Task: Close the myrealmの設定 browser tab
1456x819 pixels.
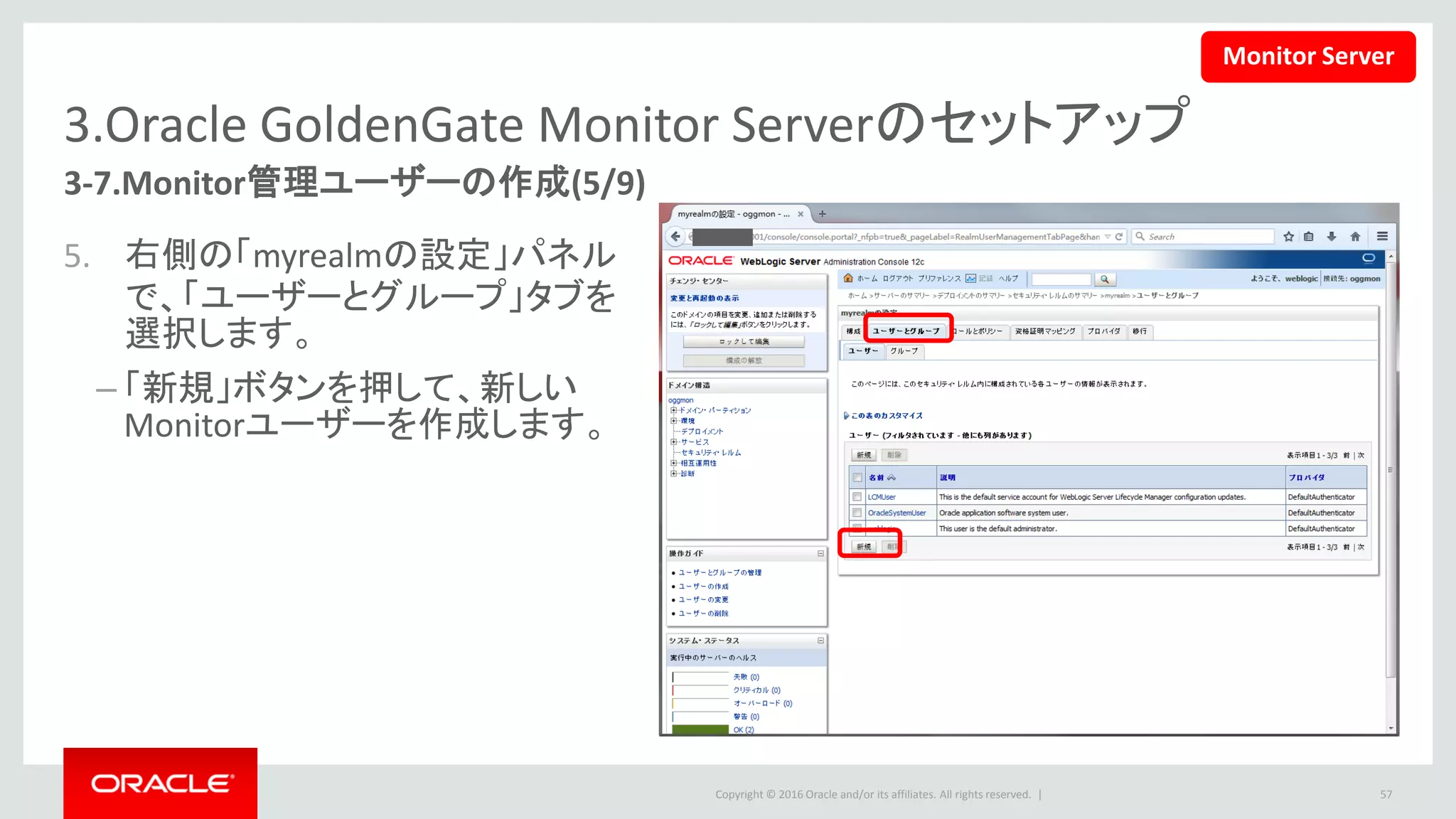Action: pos(801,214)
